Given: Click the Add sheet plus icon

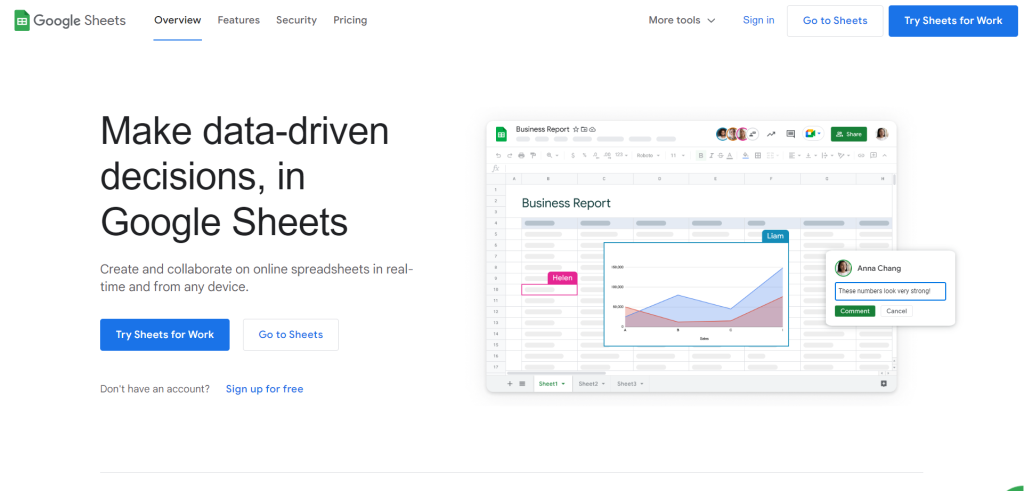Looking at the screenshot, I should (510, 384).
